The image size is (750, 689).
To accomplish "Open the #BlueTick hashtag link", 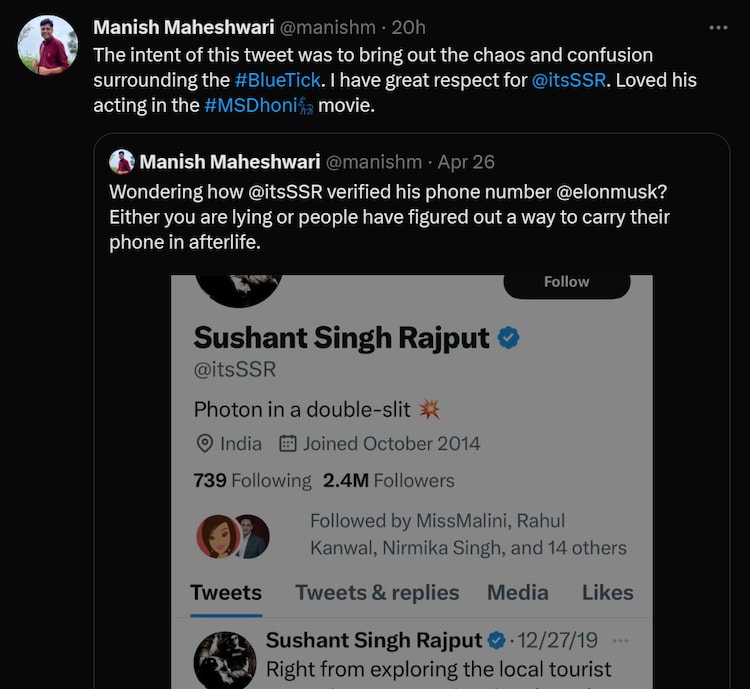I will 278,80.
